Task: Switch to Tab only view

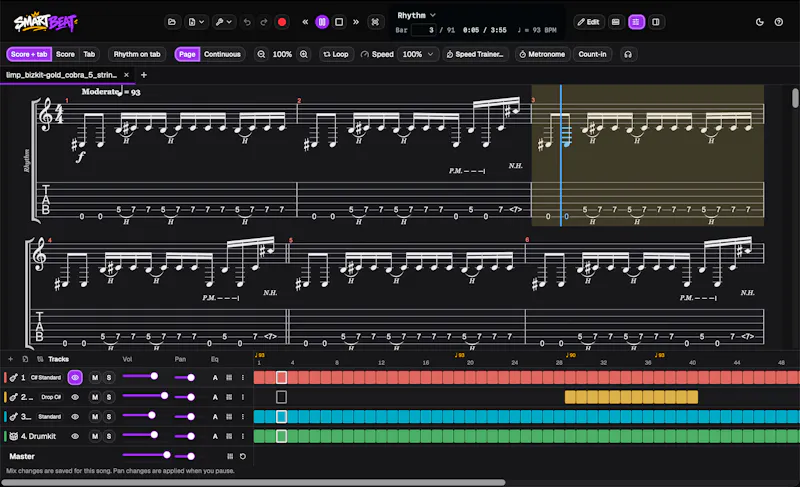Action: tap(89, 54)
